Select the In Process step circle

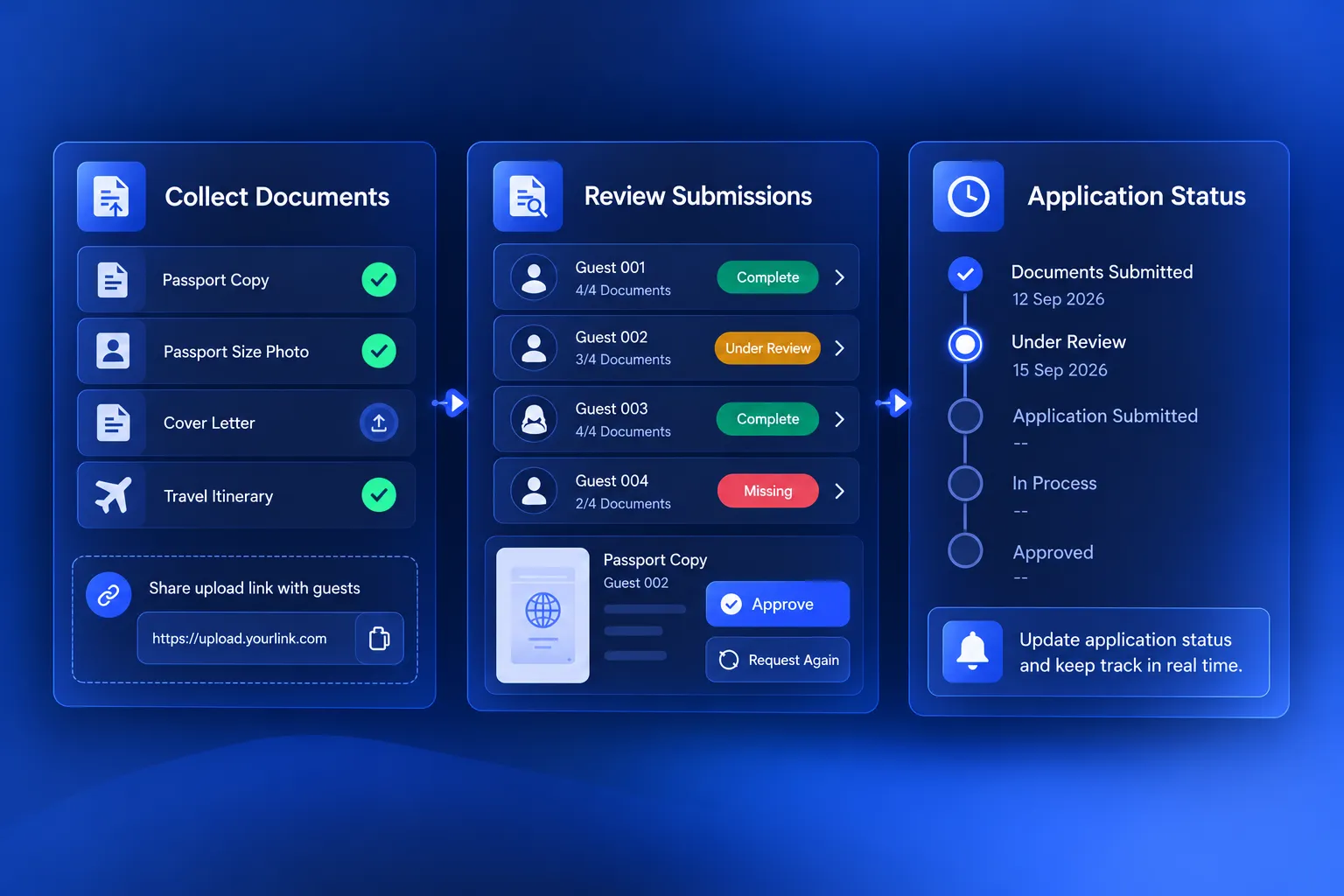coord(965,483)
